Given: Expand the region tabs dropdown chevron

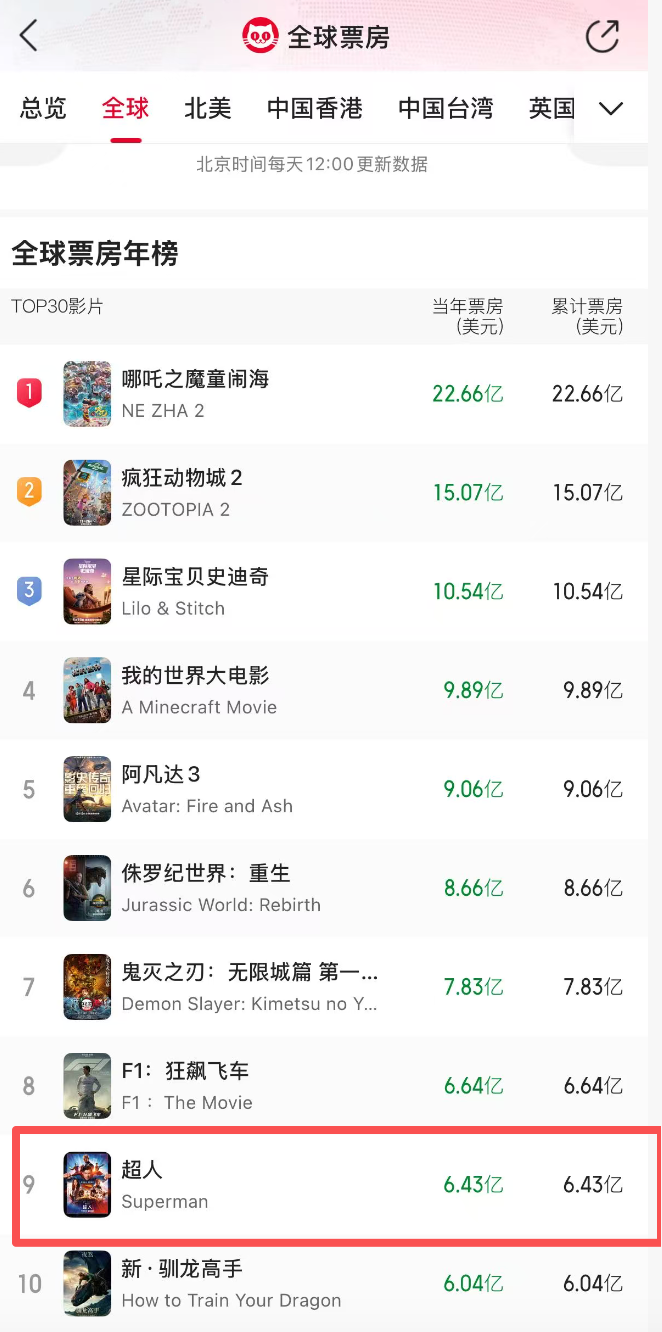Looking at the screenshot, I should (611, 108).
